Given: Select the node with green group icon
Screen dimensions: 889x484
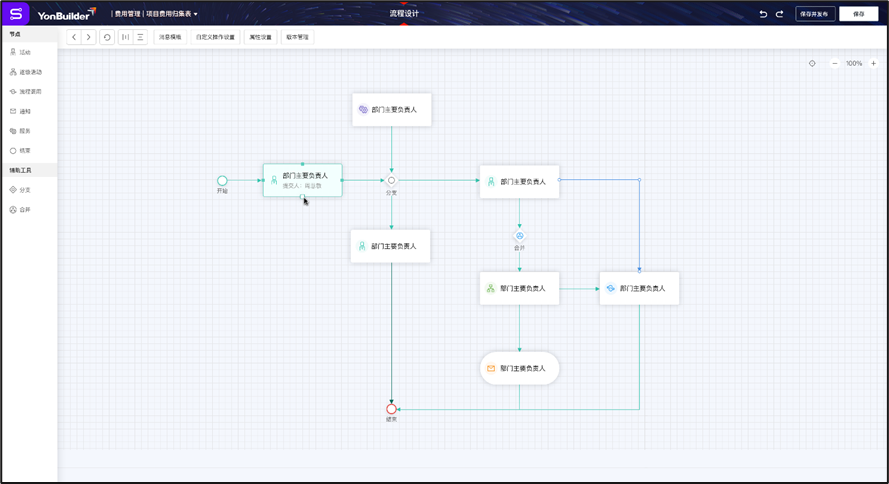Looking at the screenshot, I should point(519,288).
